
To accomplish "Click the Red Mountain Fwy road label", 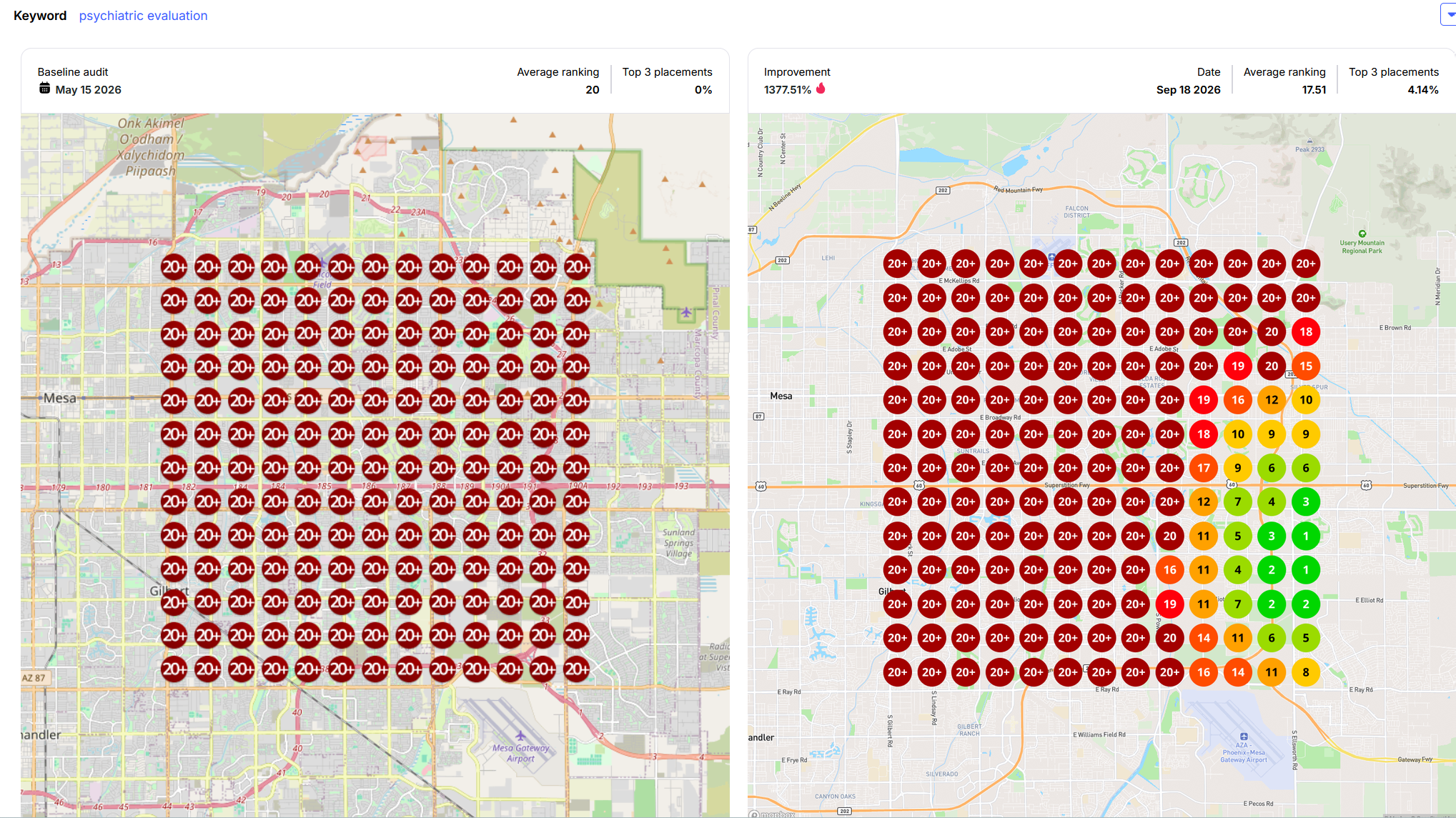I will coord(1018,189).
